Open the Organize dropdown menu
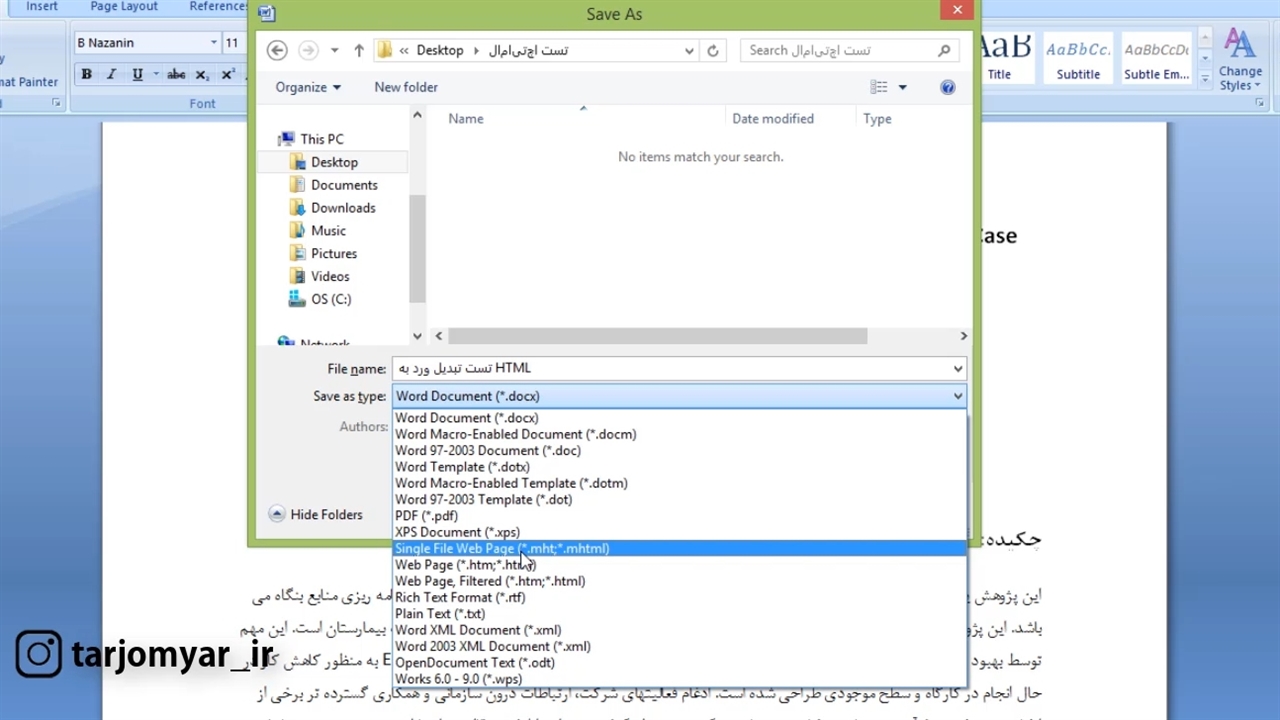Screen dimensions: 1280x720 308,87
